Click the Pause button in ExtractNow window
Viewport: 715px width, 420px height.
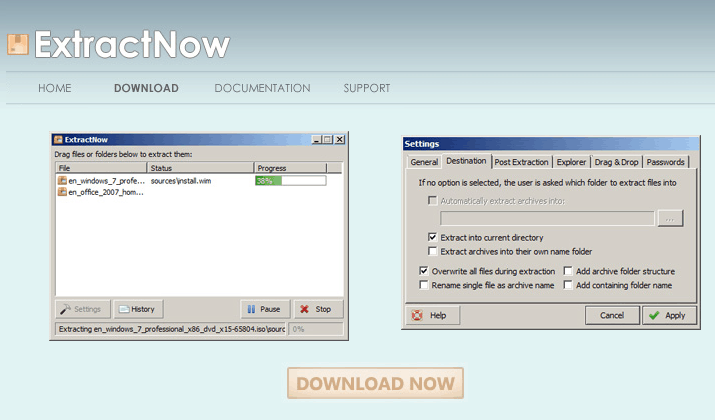tap(264, 309)
